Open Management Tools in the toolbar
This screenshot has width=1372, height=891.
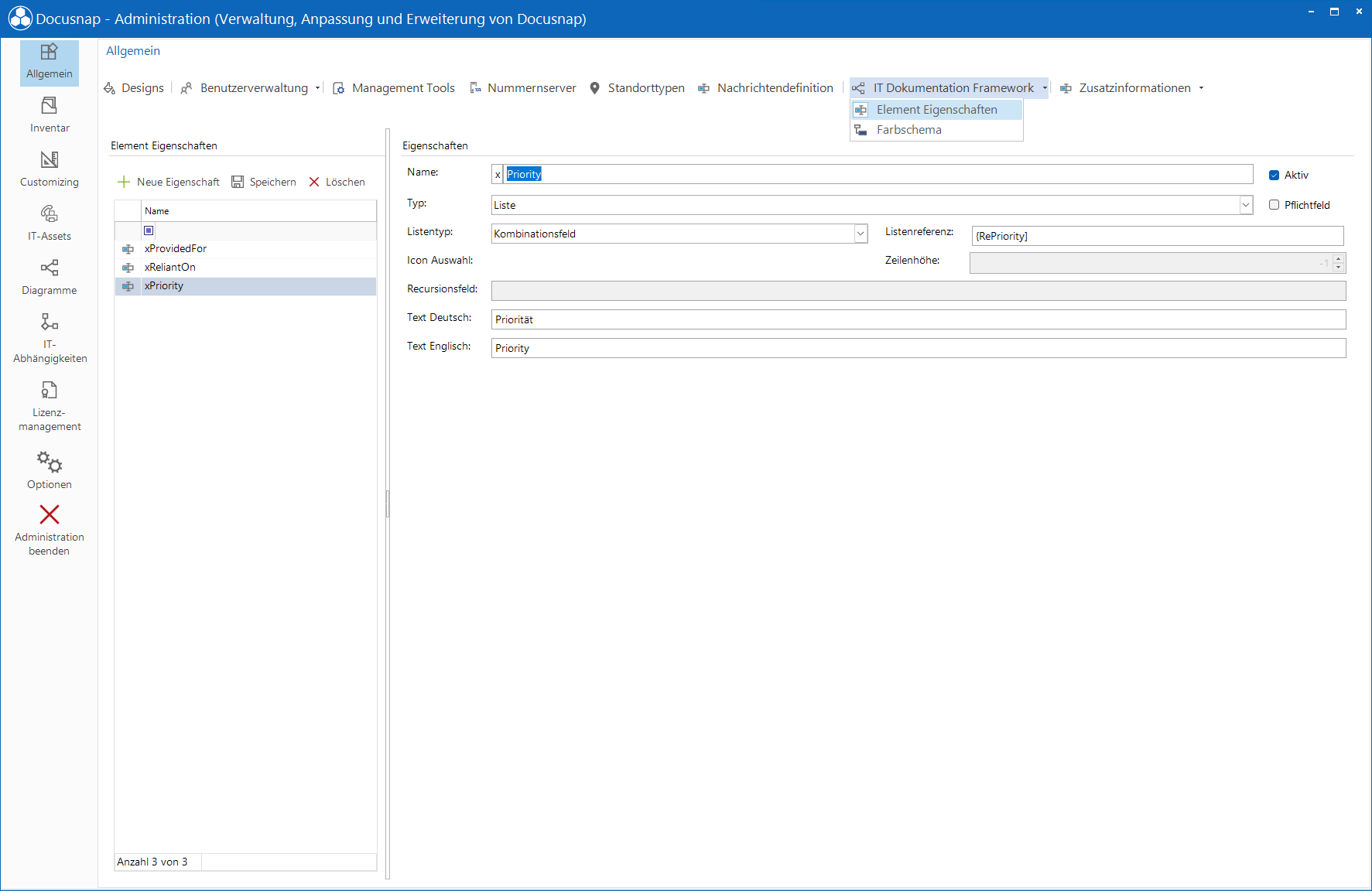pyautogui.click(x=394, y=88)
